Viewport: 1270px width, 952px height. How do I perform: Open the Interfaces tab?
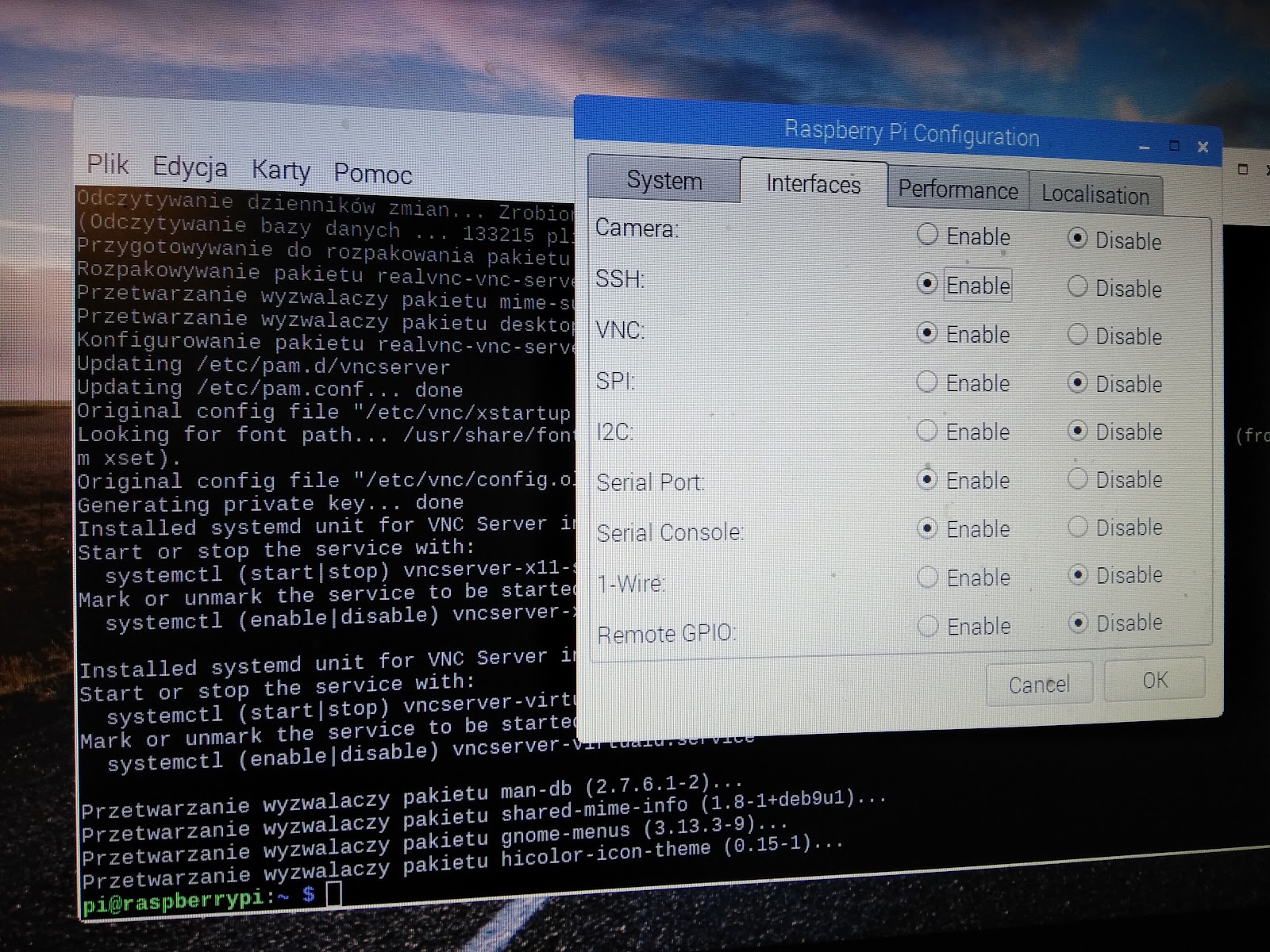coord(814,184)
